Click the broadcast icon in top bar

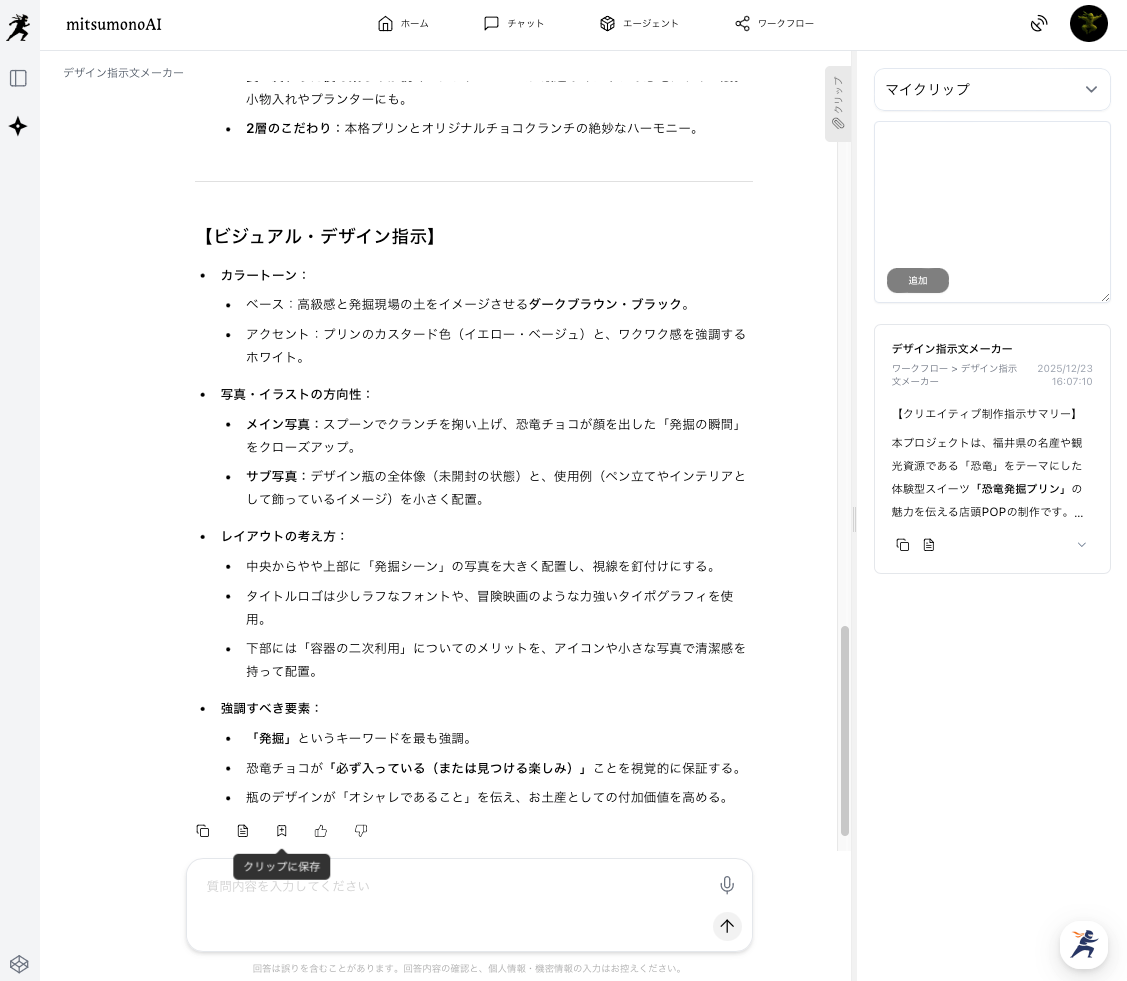tap(1039, 24)
